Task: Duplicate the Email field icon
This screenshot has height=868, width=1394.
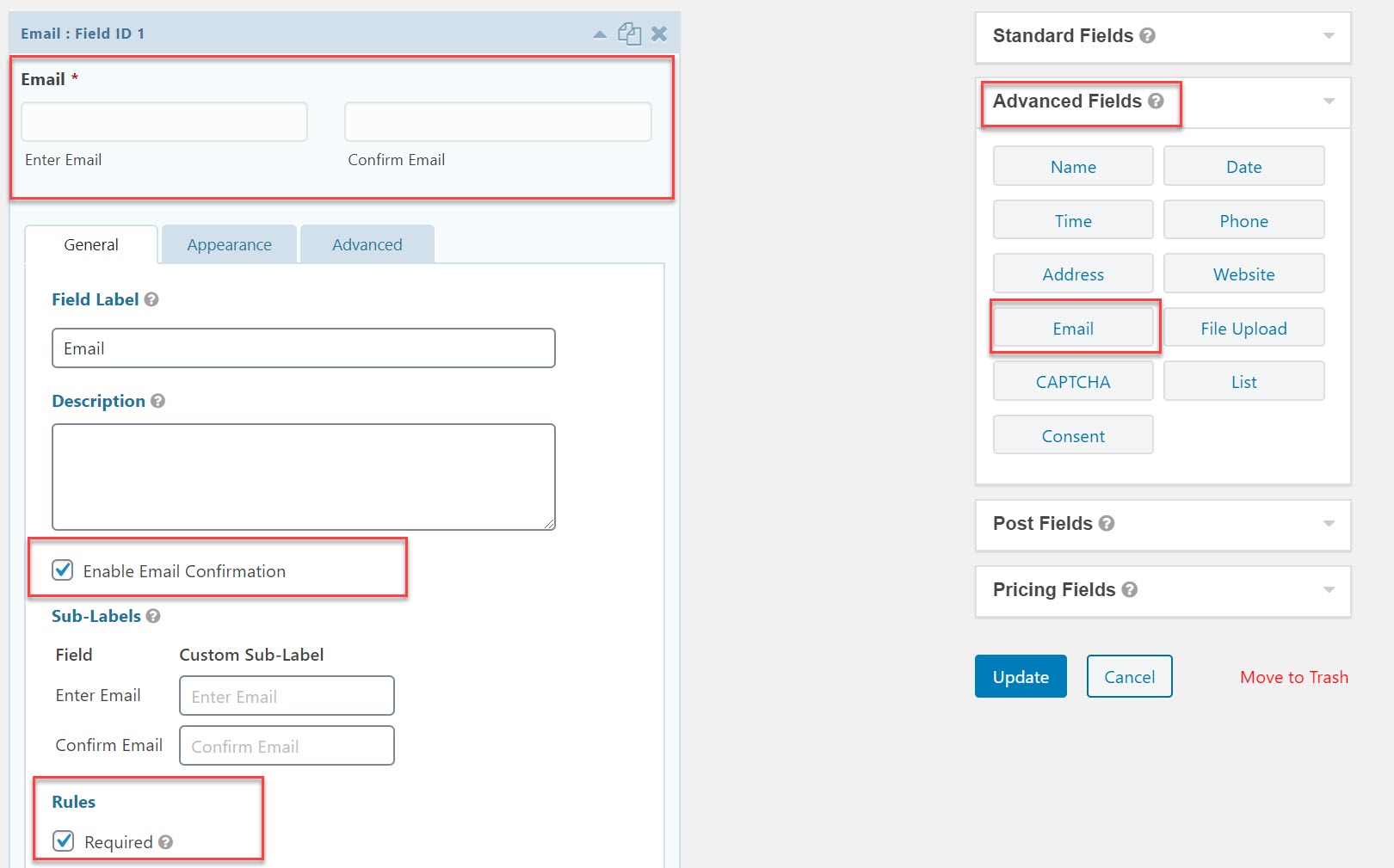Action: pyautogui.click(x=630, y=34)
